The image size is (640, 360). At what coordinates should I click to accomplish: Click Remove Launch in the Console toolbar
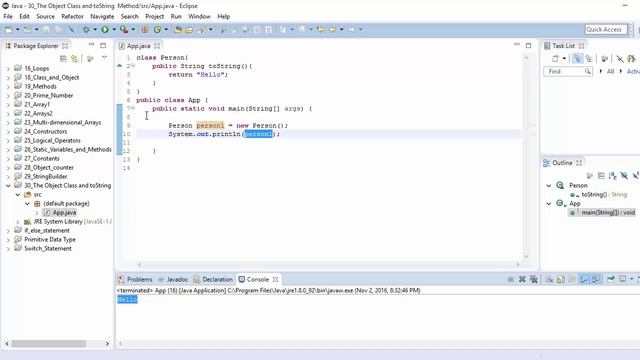coord(522,279)
